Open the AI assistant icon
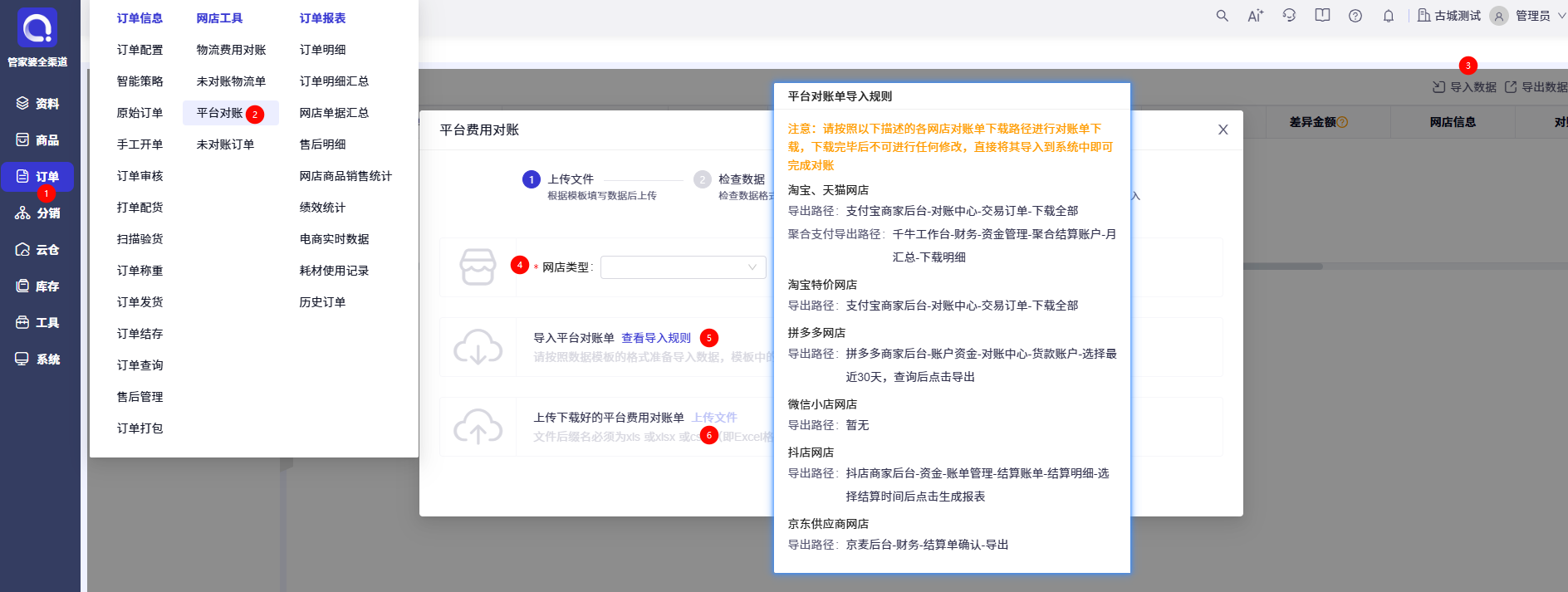 pos(1255,16)
